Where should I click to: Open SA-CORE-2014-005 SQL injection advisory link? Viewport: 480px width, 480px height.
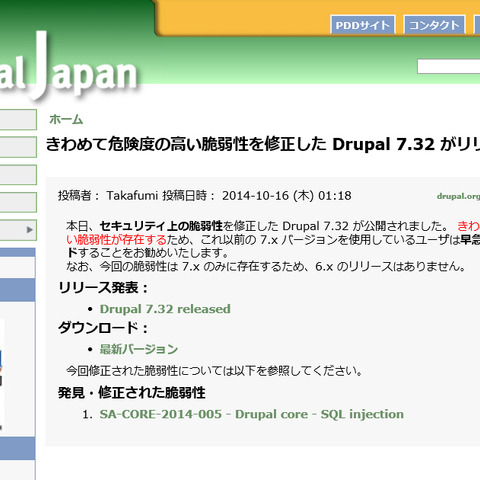point(252,414)
